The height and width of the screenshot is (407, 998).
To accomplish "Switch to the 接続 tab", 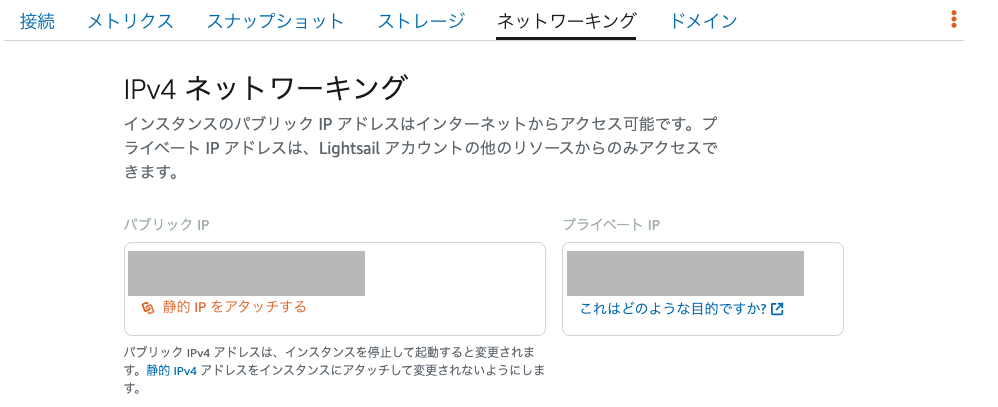I will pyautogui.click(x=37, y=21).
